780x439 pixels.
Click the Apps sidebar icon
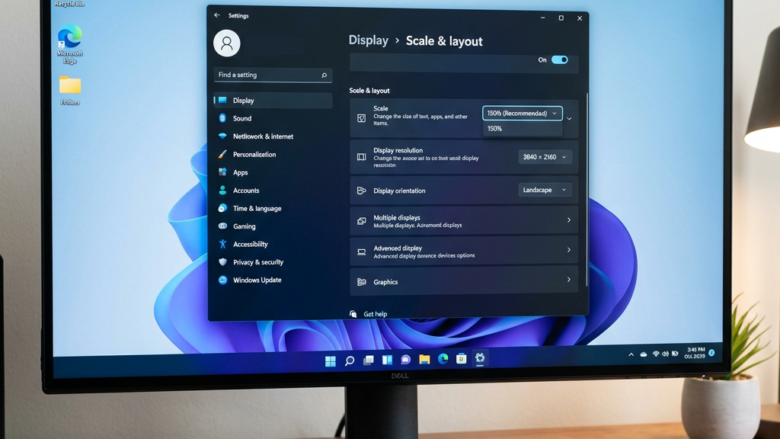click(222, 172)
